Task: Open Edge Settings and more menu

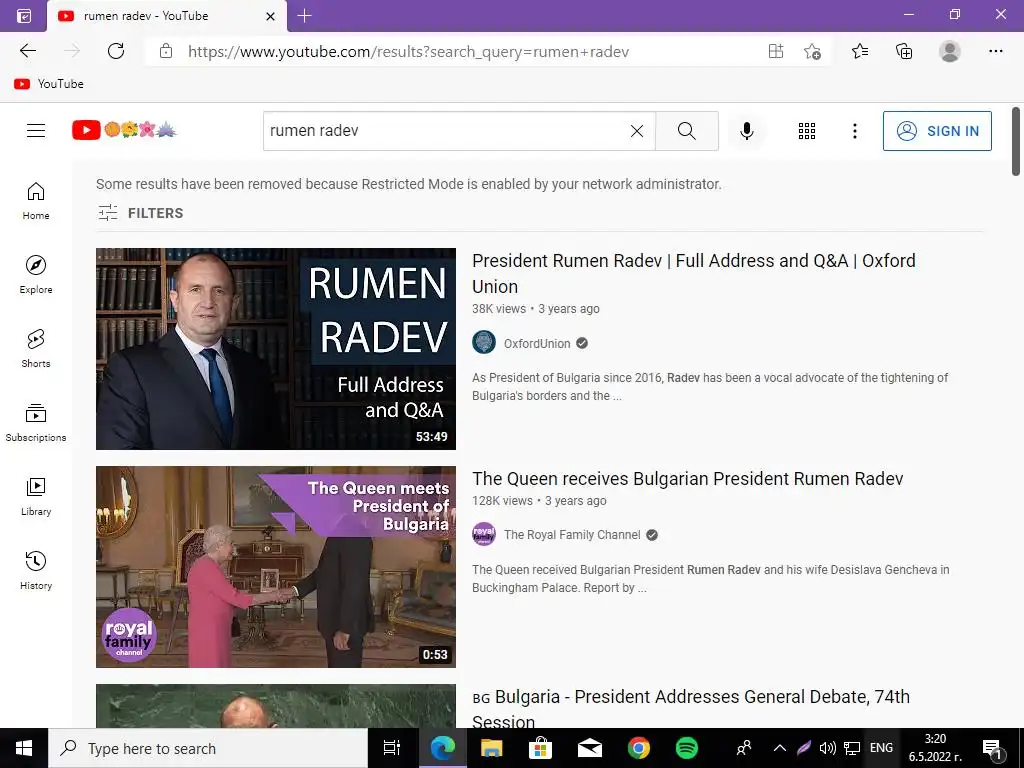Action: [x=995, y=51]
